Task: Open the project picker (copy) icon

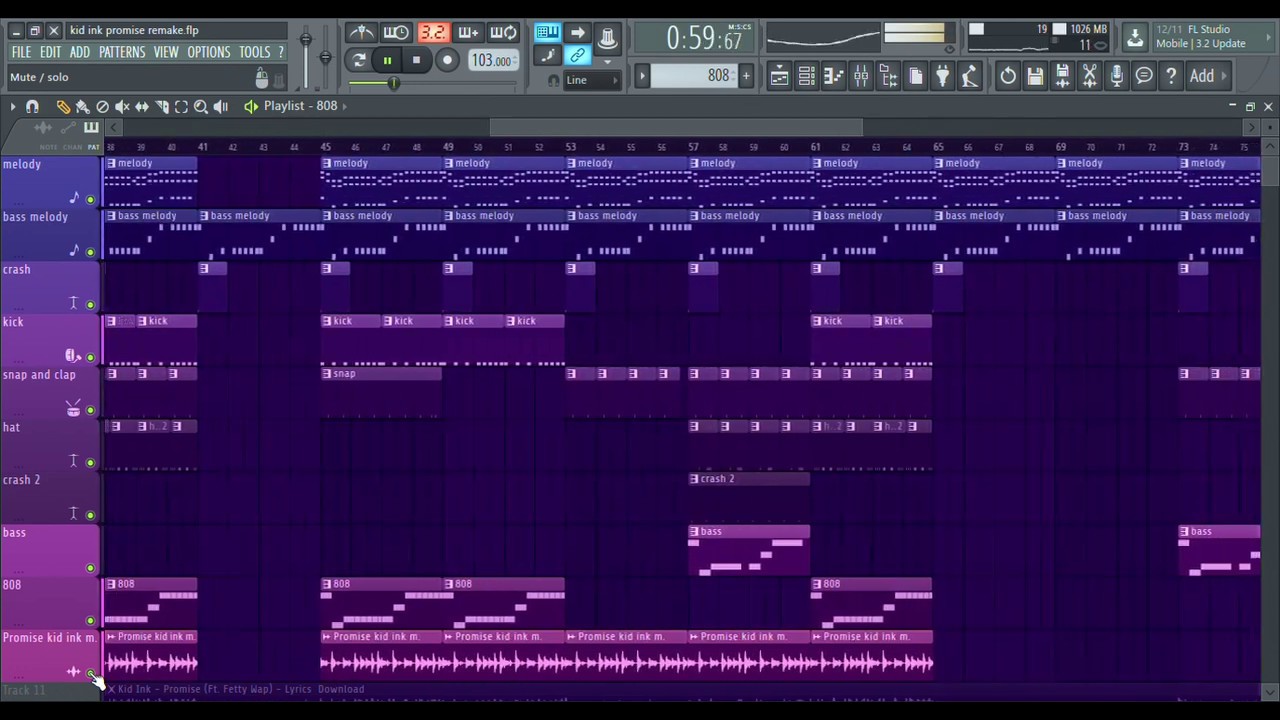Action: point(915,76)
